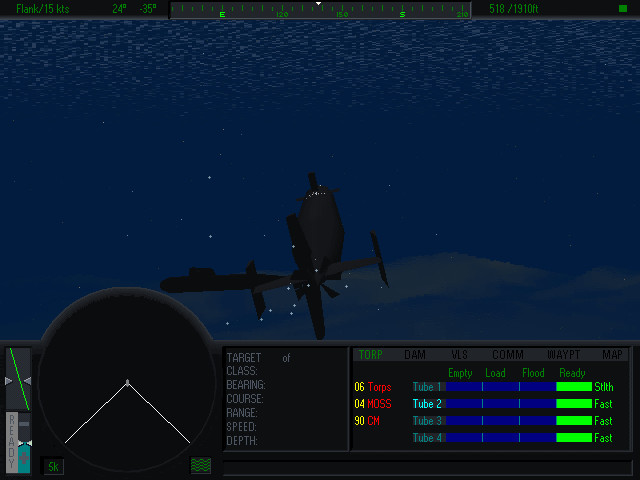Toggle the 5k sonar range button
The width and height of the screenshot is (640, 480).
[x=53, y=467]
